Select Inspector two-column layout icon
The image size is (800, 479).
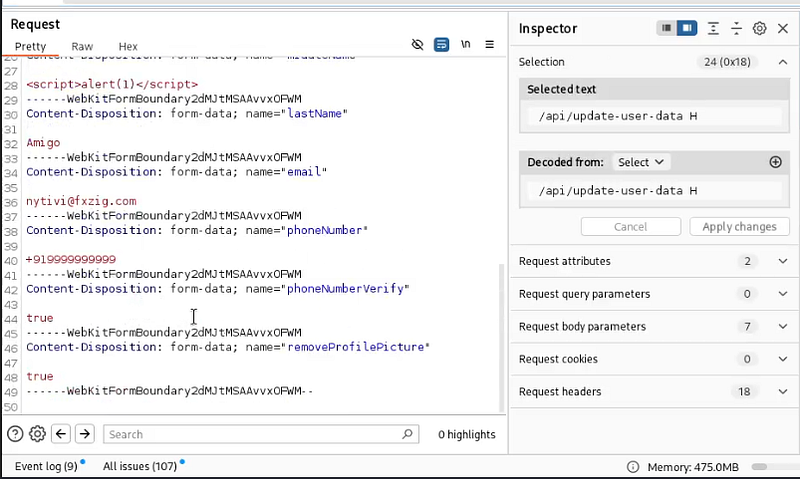tap(687, 28)
